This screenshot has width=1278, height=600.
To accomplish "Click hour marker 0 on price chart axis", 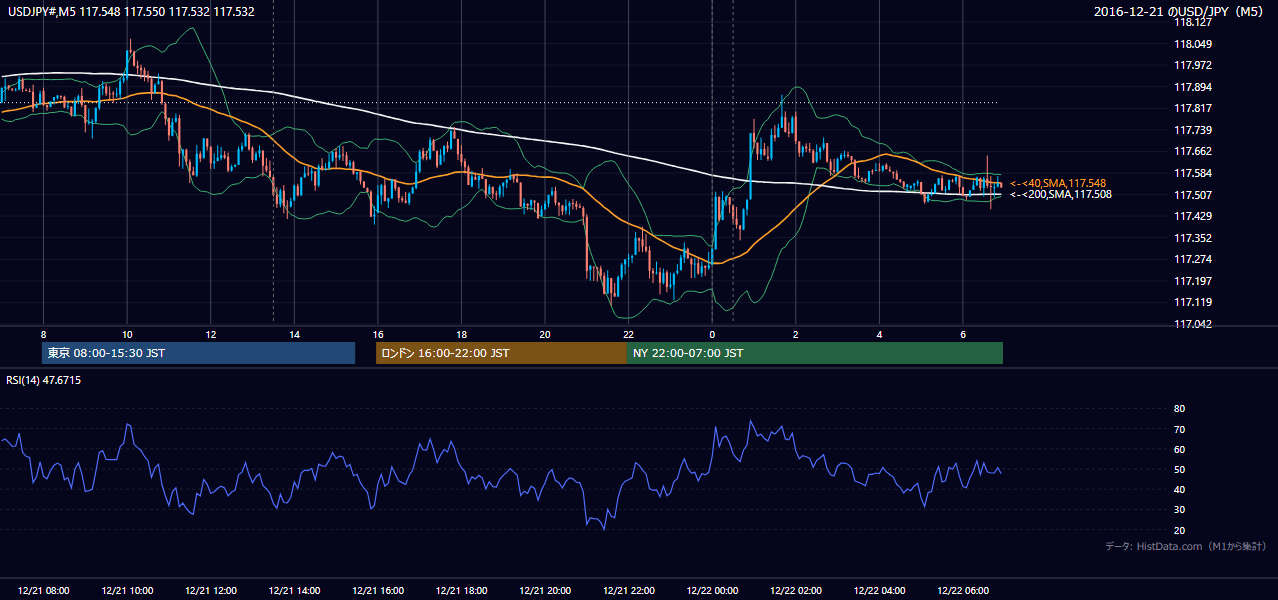I will coord(712,333).
